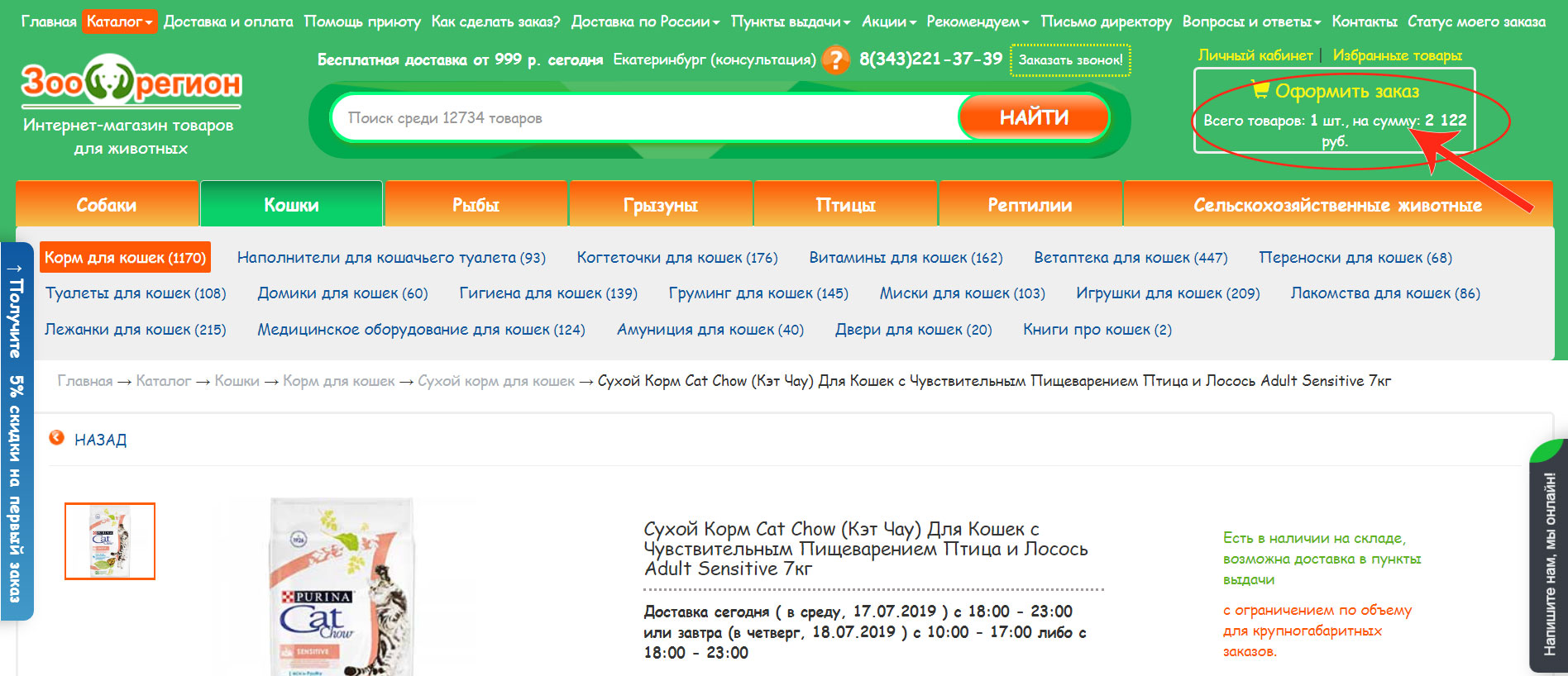Open the Акции dropdown
Viewport: 1568px width, 676px height.
(x=889, y=21)
